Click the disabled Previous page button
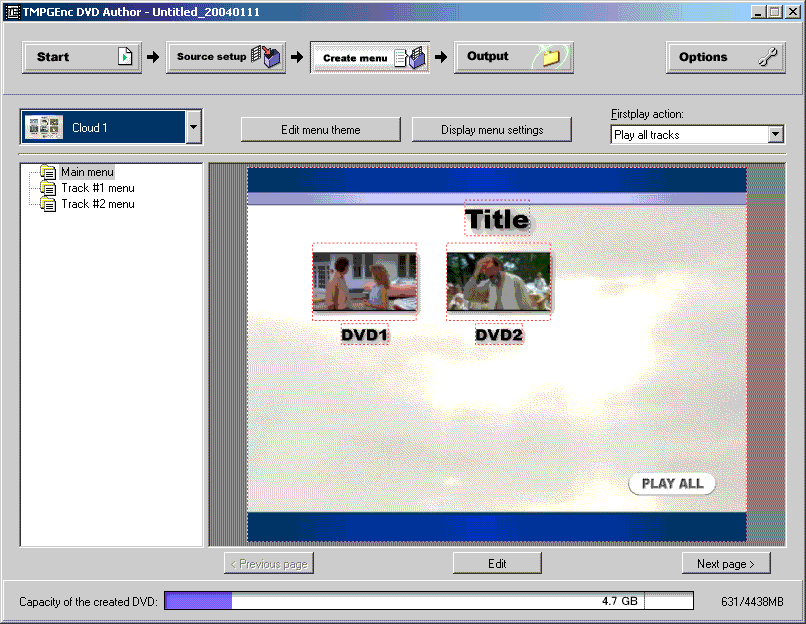Image resolution: width=806 pixels, height=624 pixels. [x=269, y=563]
